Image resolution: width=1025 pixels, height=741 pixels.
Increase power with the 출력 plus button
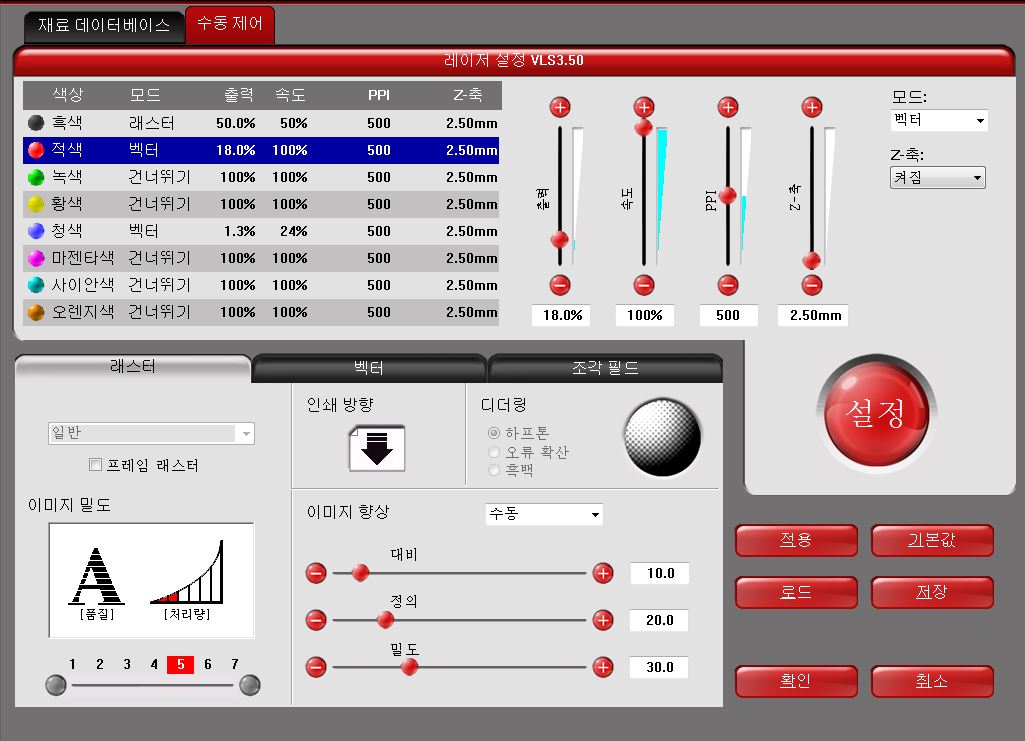point(560,107)
